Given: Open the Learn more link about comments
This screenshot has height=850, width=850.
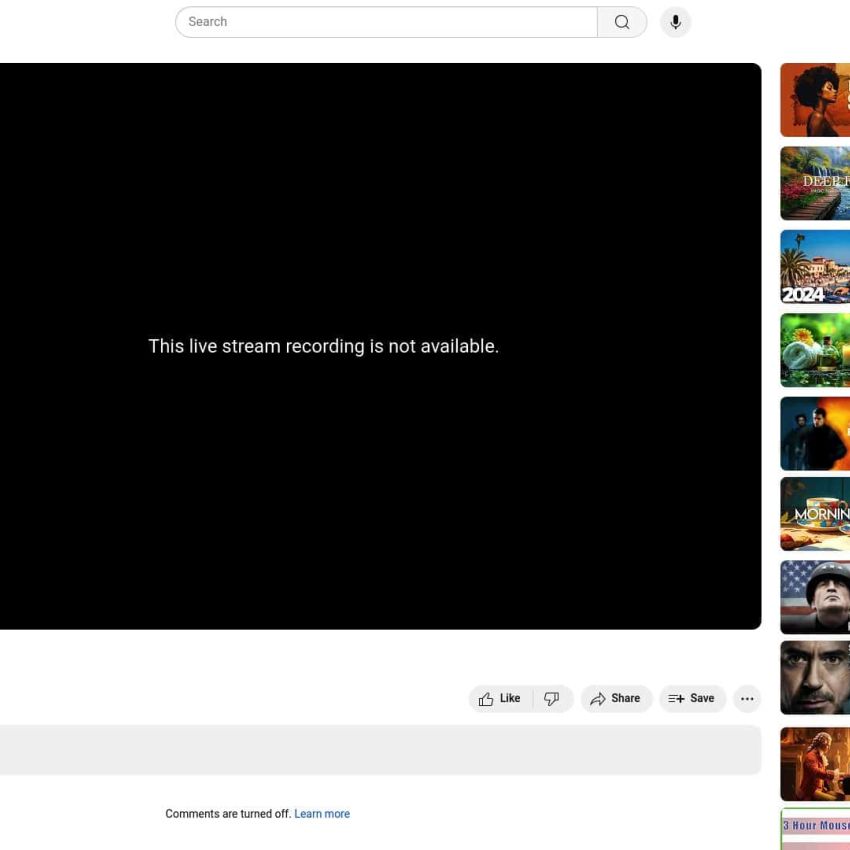Looking at the screenshot, I should click(x=322, y=814).
